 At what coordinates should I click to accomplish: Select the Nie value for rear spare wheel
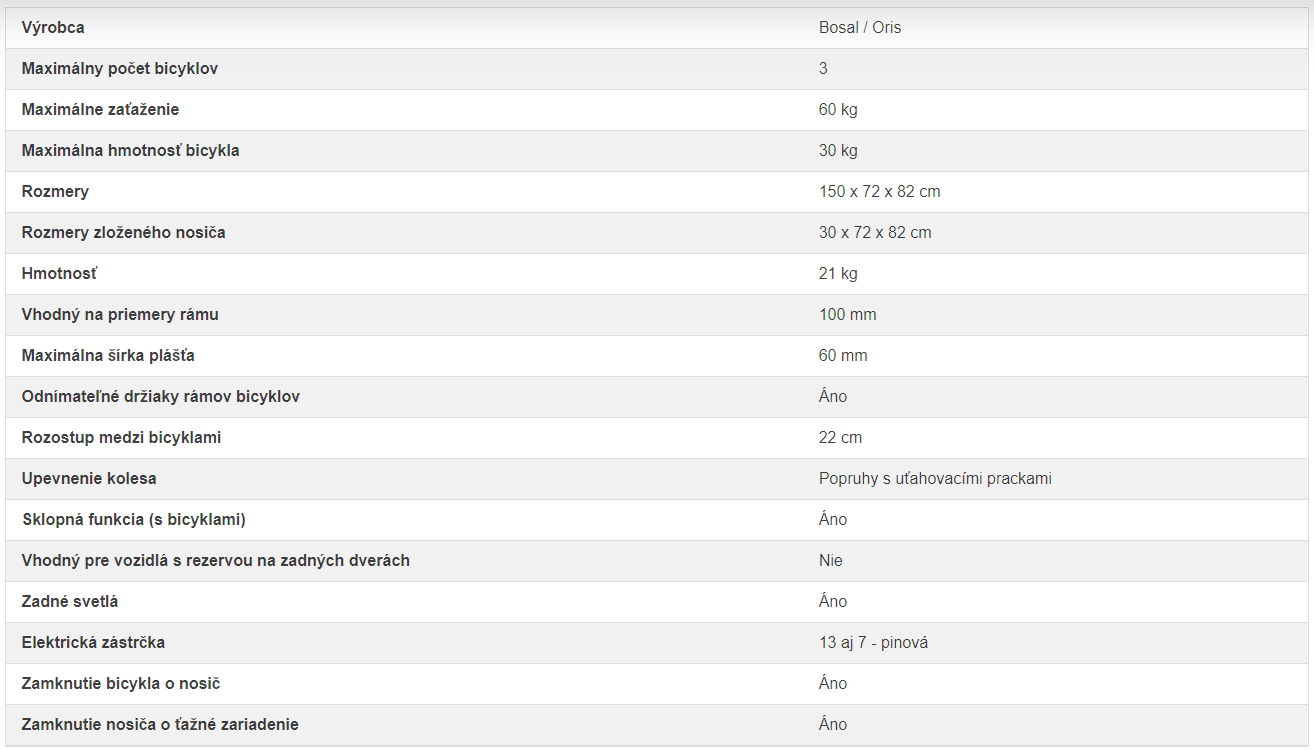tap(831, 561)
